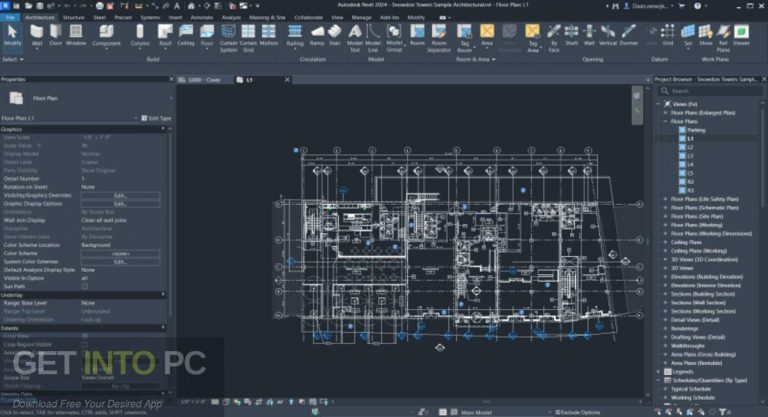Select the By Face opening tool
Viewport: 768px width, 417px height.
(x=553, y=38)
